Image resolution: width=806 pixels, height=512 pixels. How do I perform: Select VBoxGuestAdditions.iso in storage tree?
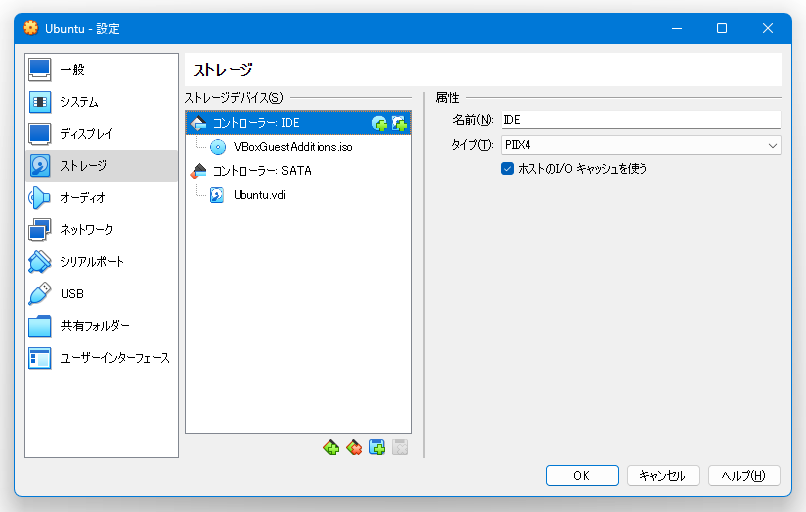pos(298,147)
